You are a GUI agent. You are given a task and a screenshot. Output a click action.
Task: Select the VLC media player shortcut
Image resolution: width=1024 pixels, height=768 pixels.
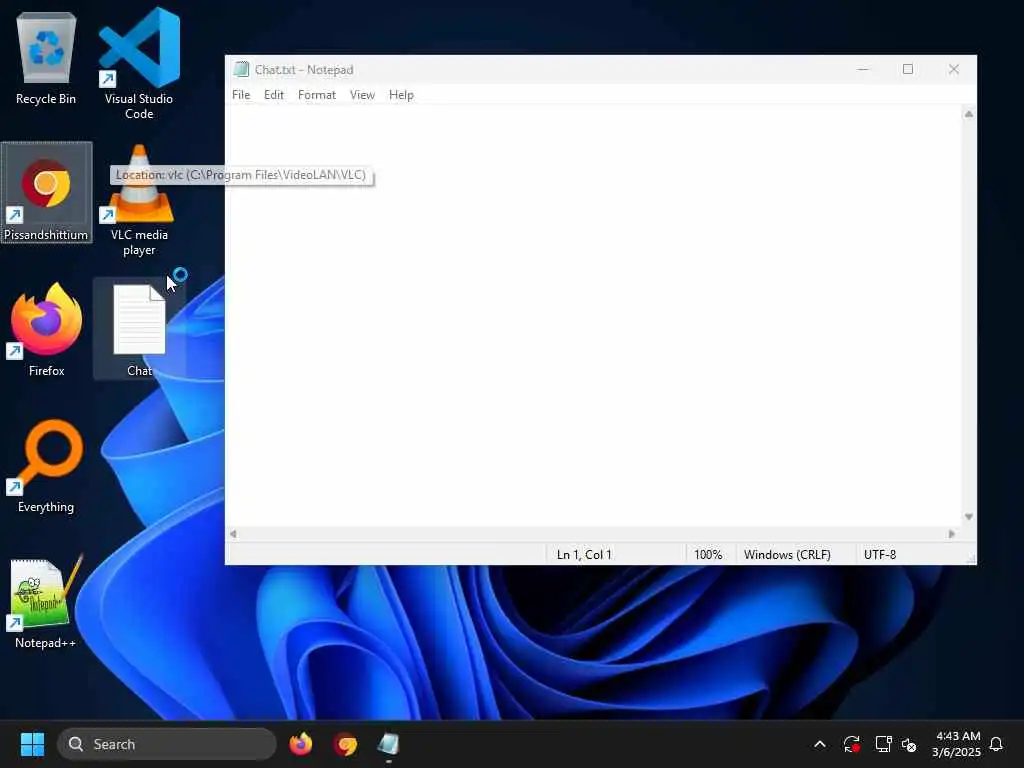(x=139, y=201)
